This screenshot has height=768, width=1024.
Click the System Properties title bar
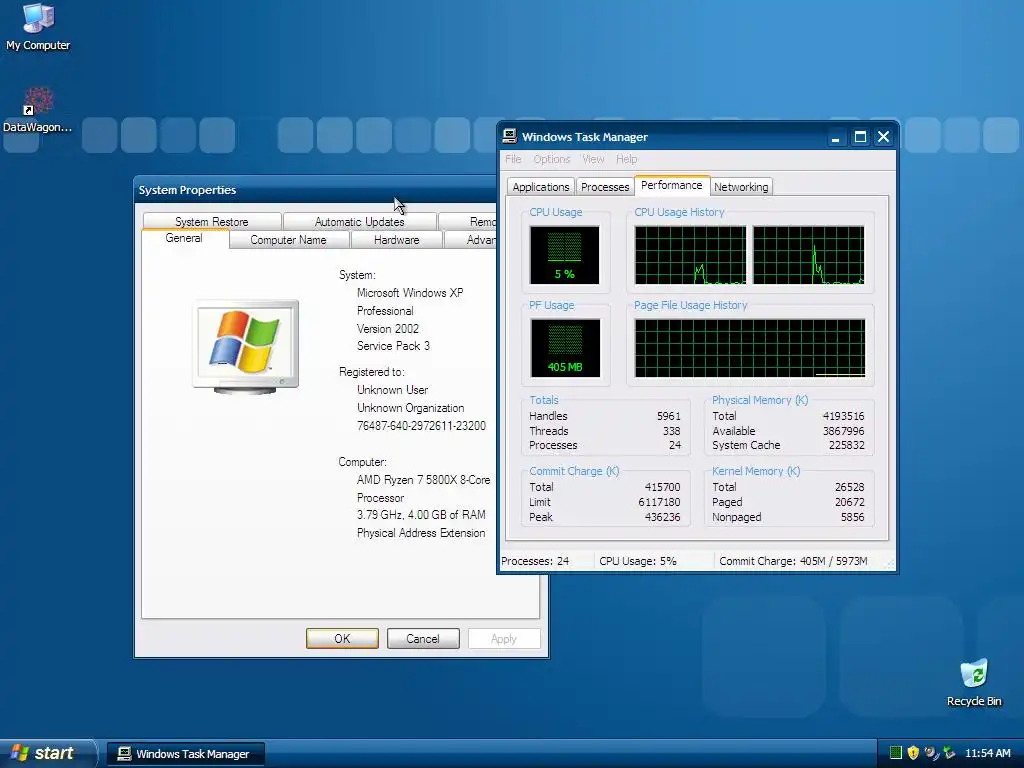click(x=315, y=190)
